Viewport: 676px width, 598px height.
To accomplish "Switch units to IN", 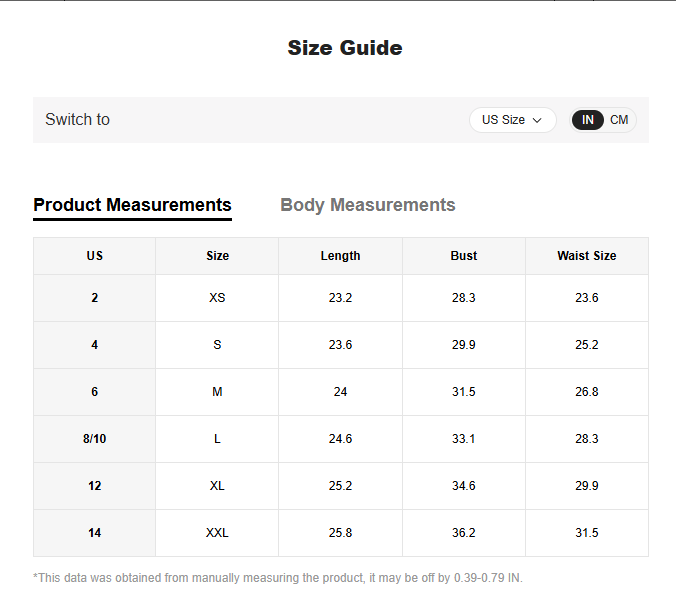I will pyautogui.click(x=588, y=120).
